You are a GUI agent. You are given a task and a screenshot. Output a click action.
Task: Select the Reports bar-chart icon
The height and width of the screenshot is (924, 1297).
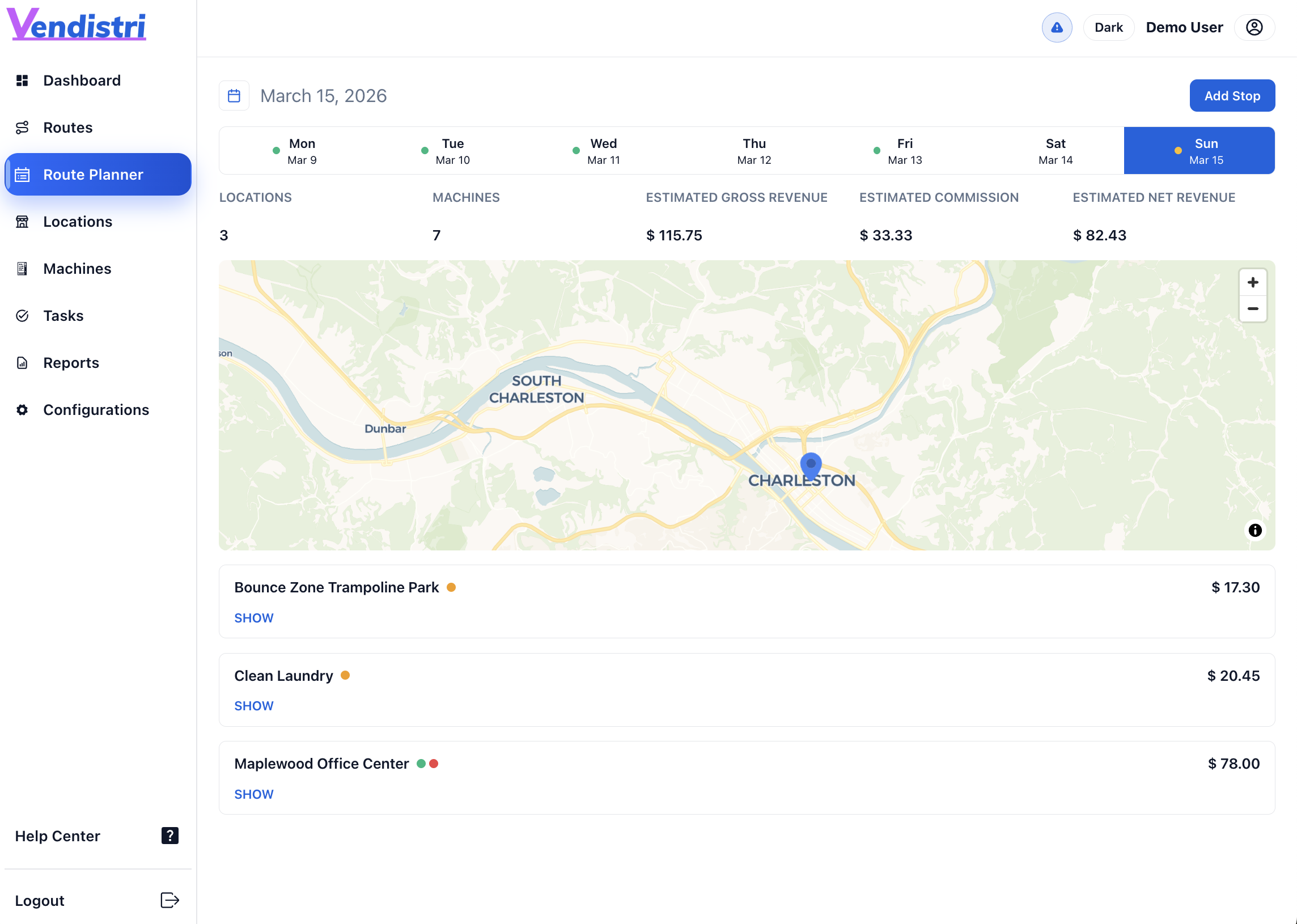point(22,362)
